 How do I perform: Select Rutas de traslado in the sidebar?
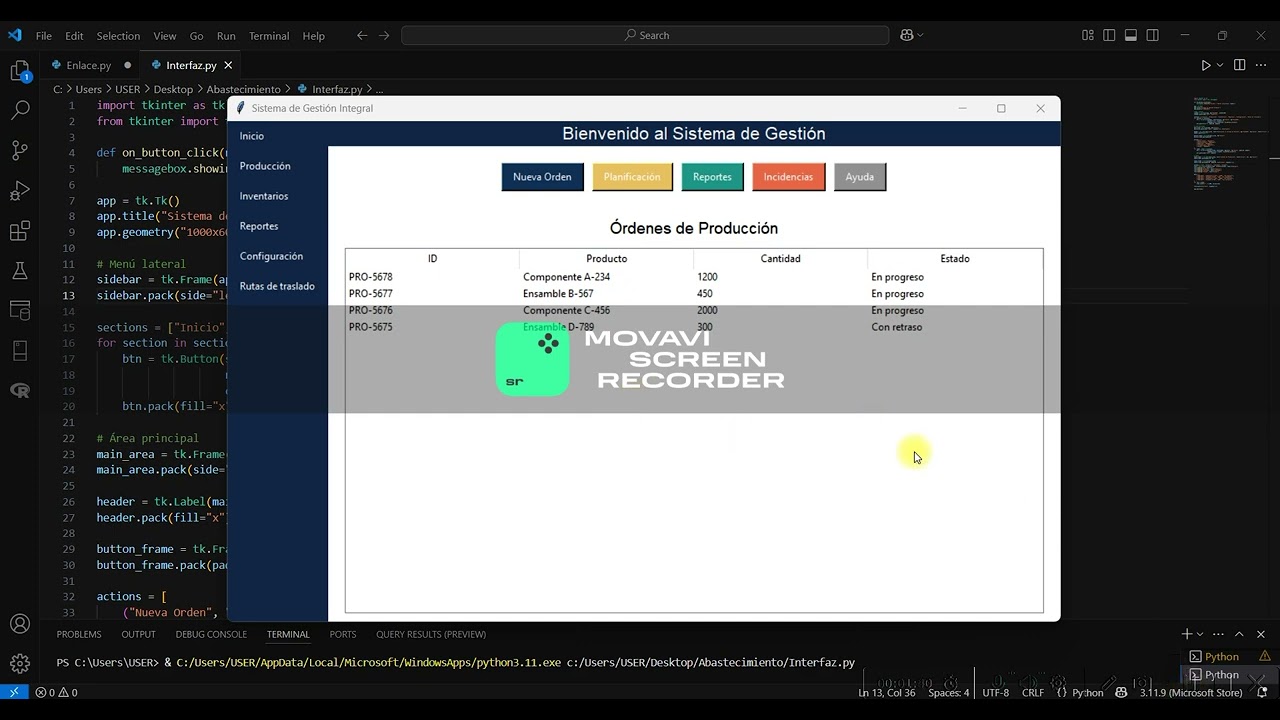click(278, 286)
